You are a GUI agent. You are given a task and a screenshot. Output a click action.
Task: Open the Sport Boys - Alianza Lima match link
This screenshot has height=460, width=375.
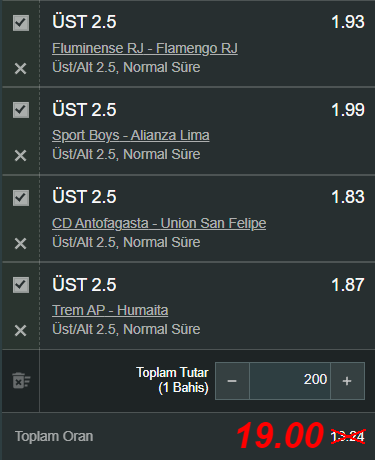pyautogui.click(x=131, y=136)
